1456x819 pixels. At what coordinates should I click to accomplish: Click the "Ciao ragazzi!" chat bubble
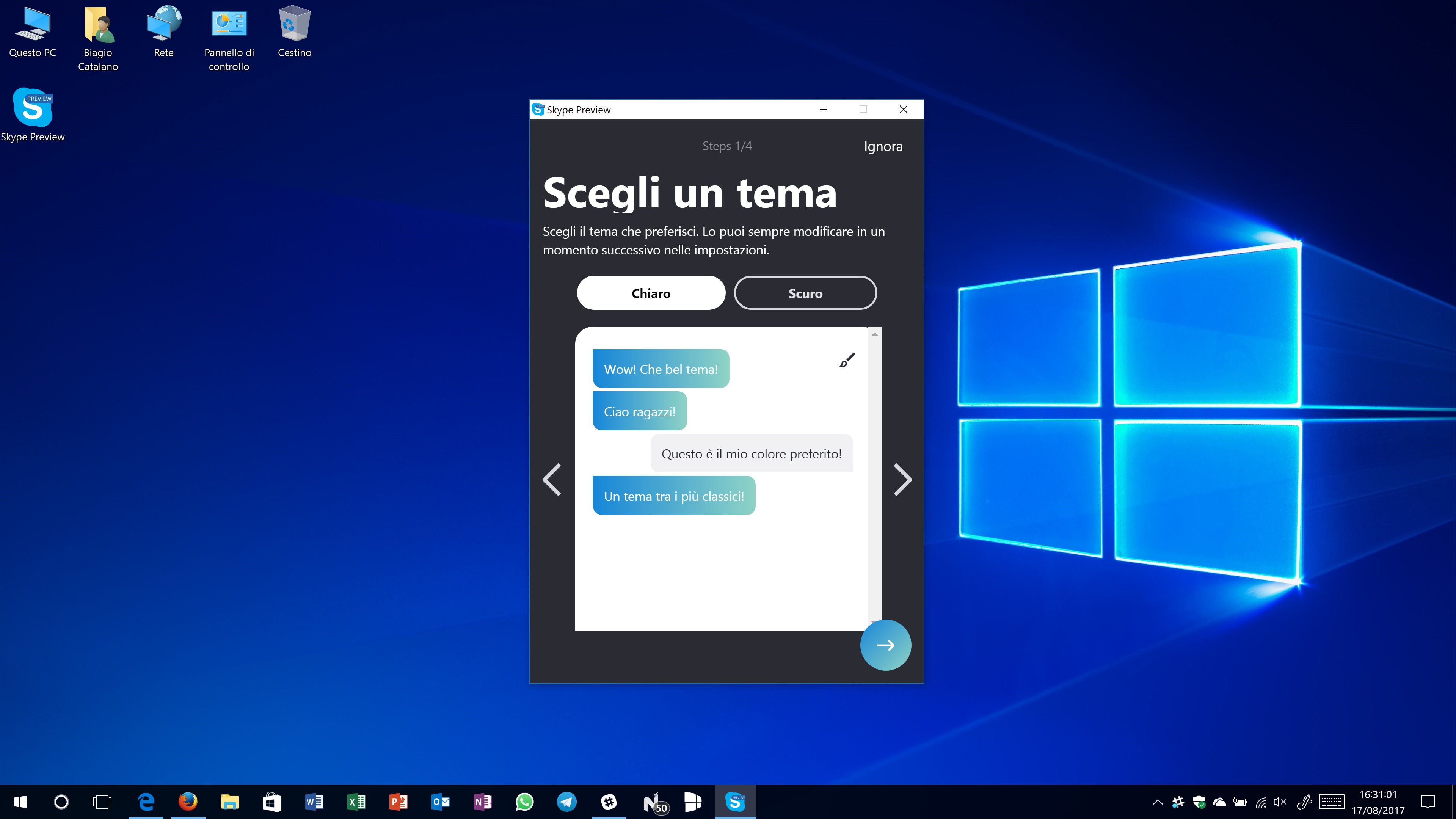click(x=639, y=411)
